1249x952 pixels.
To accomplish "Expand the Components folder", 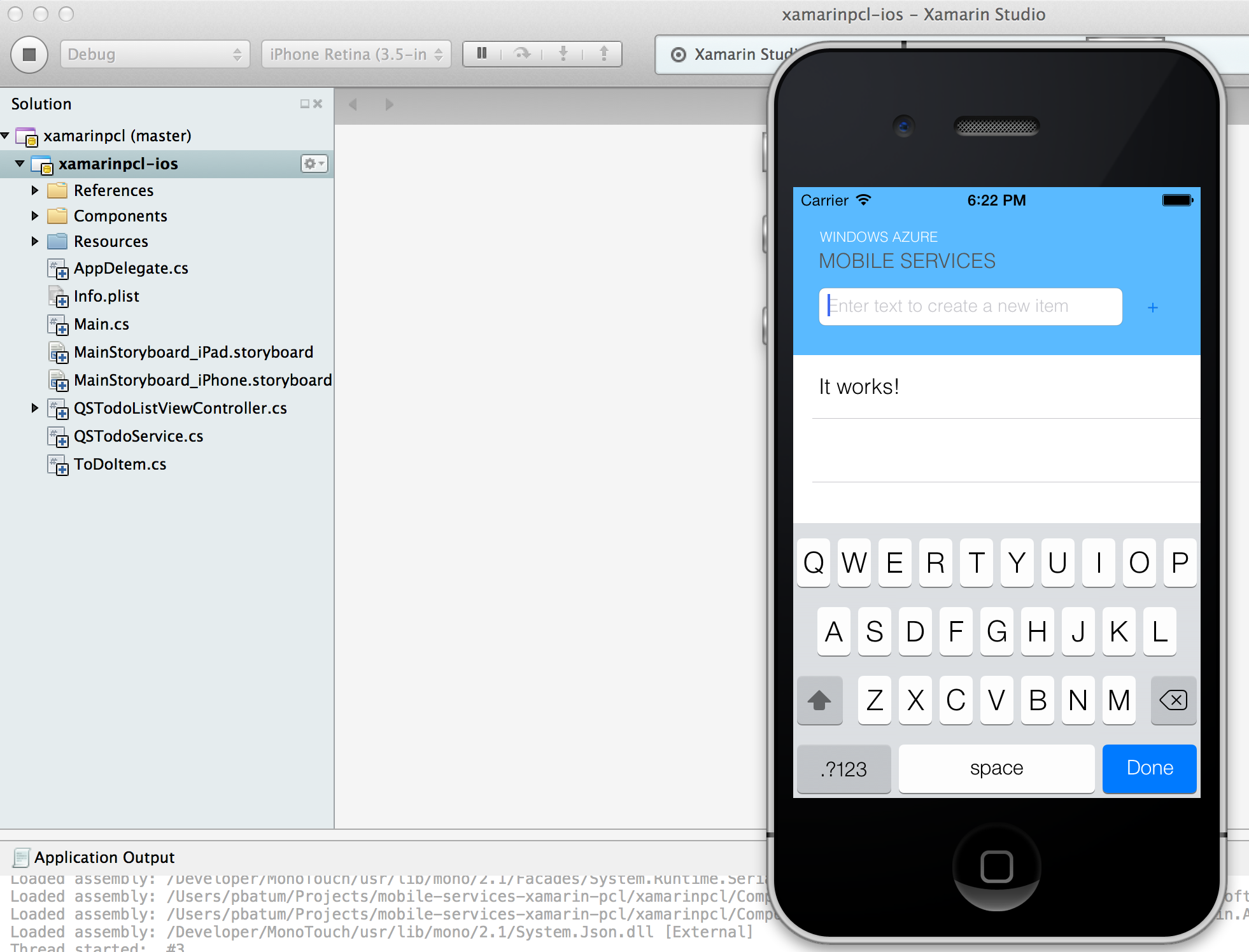I will pos(35,216).
